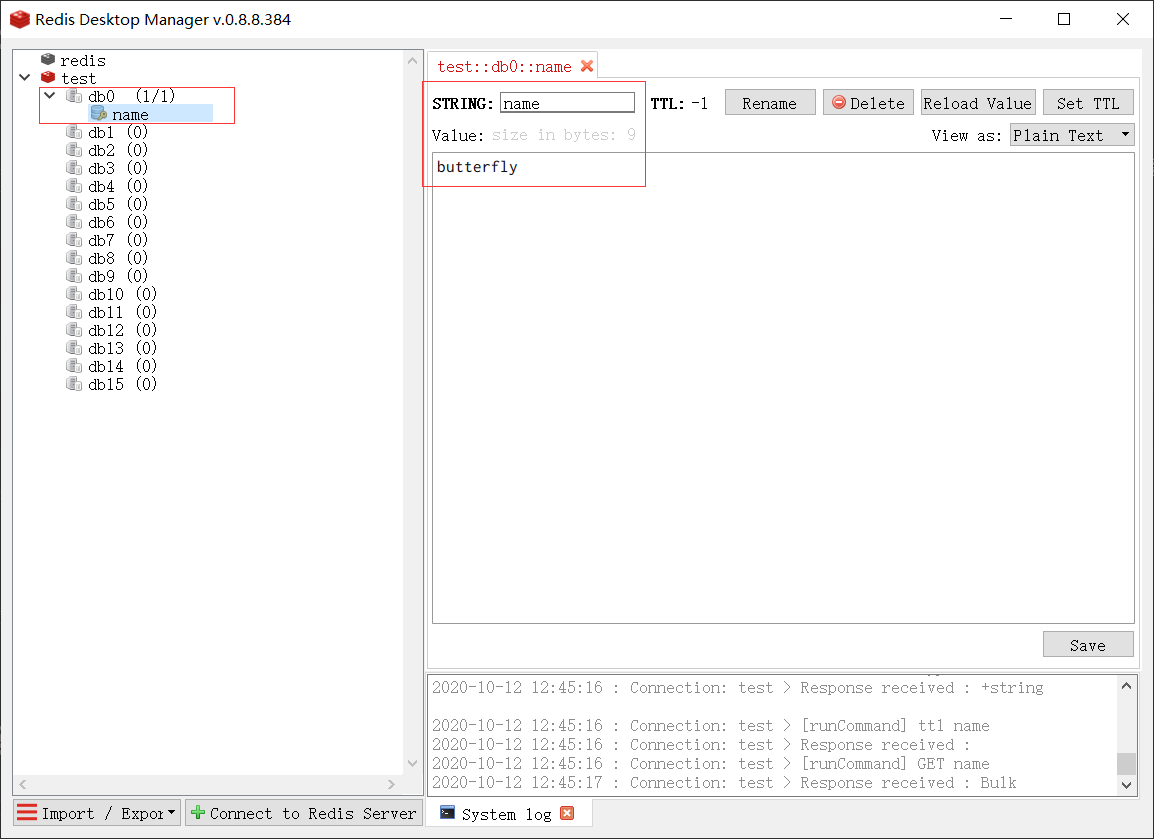The width and height of the screenshot is (1154, 839).
Task: Click tree panel scroll down arrow
Action: click(412, 764)
